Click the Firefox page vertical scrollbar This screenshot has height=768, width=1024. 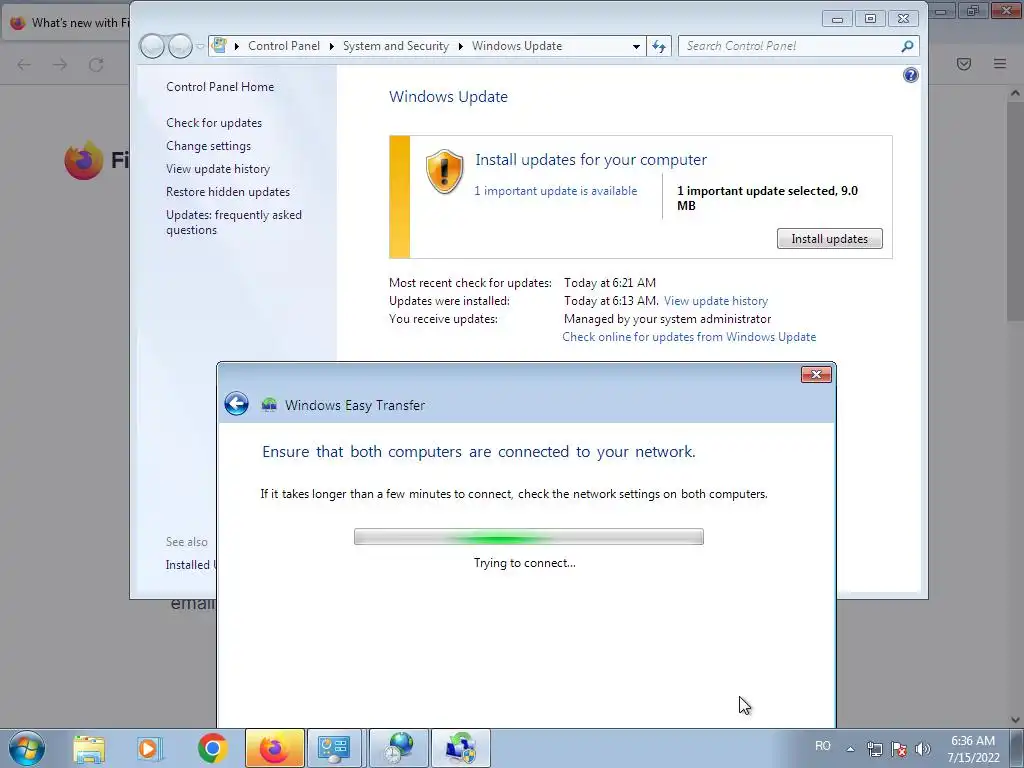1015,212
